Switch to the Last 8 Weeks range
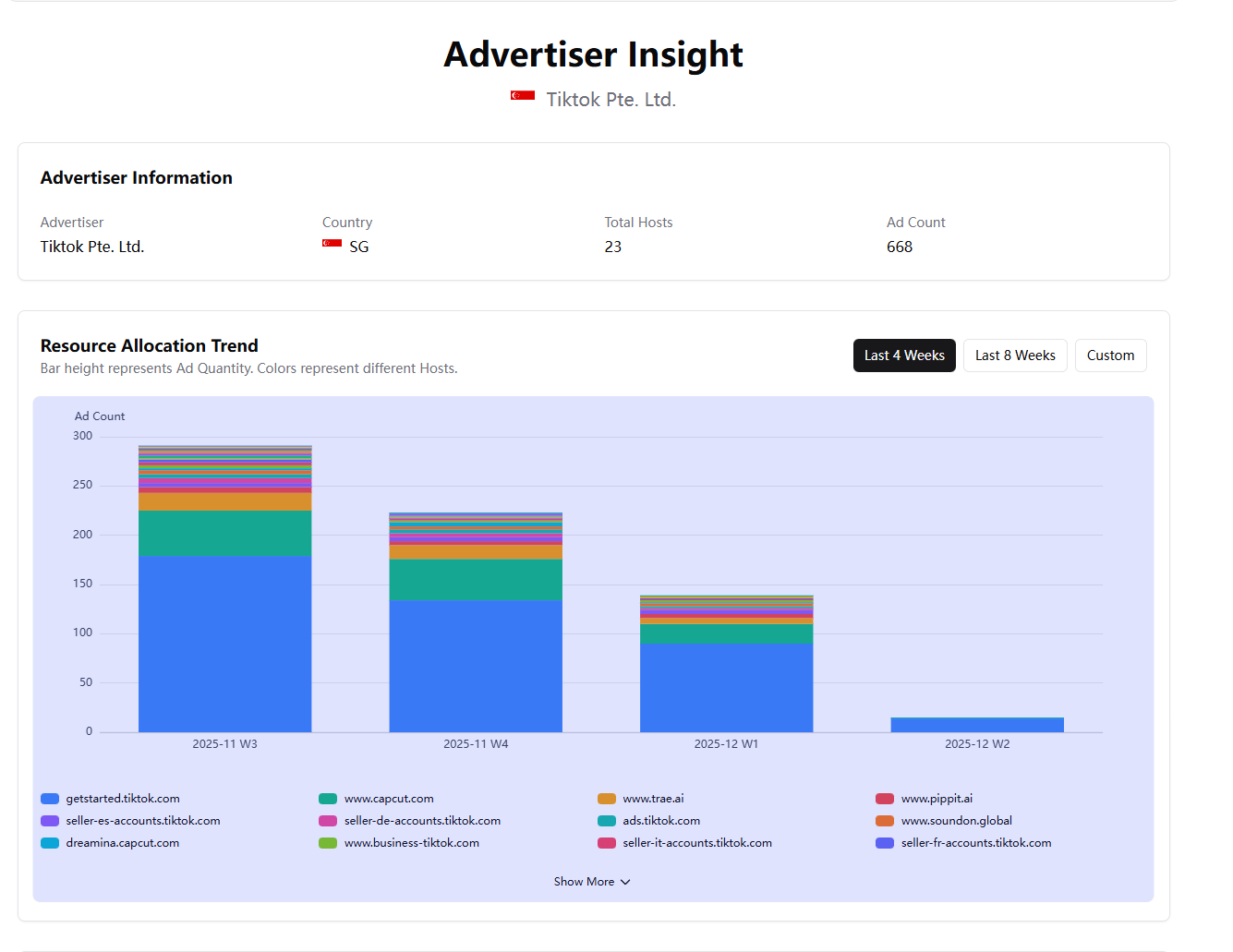1233x952 pixels. pos(1015,355)
